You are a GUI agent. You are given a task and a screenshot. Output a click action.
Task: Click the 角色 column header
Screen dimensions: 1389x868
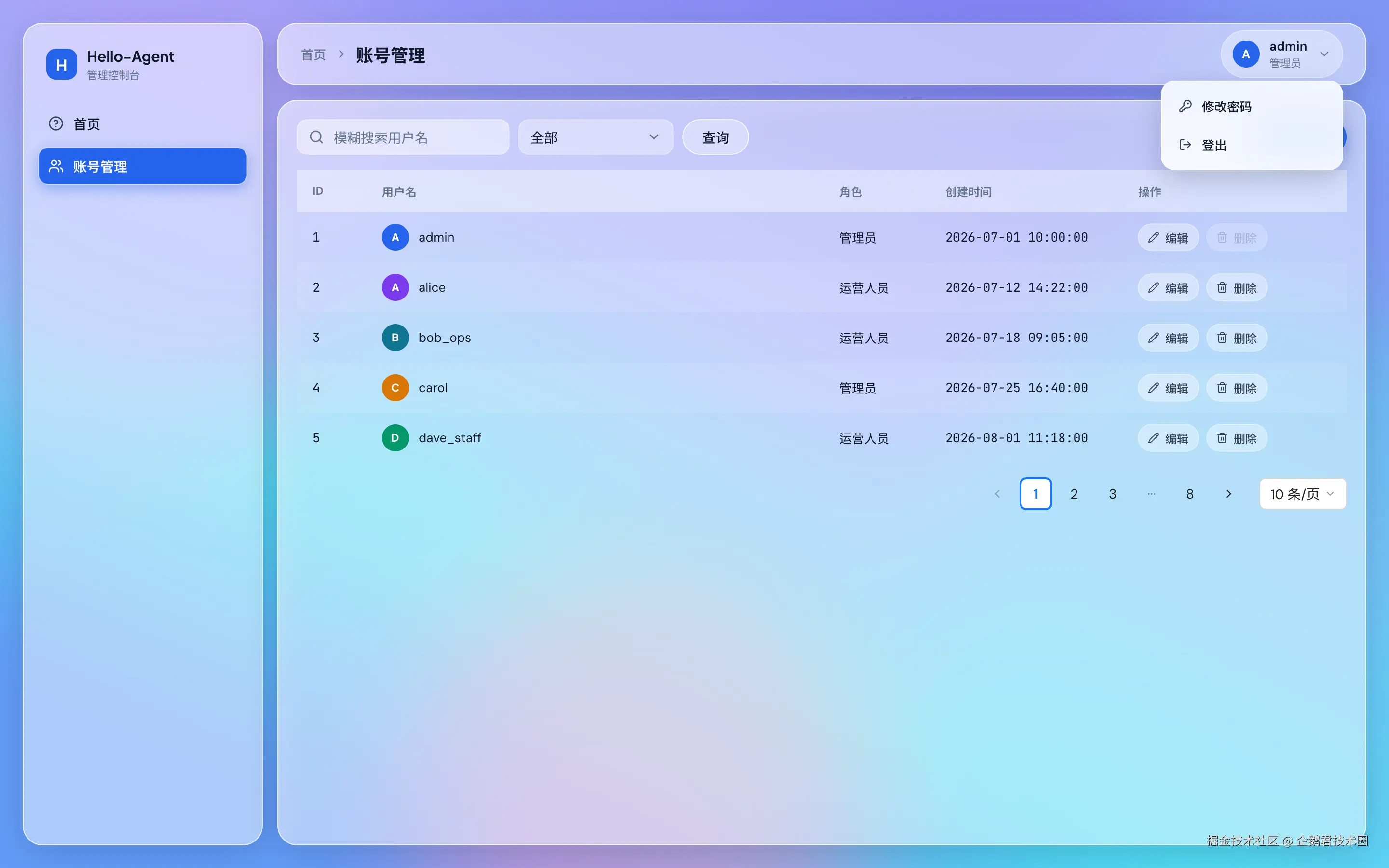(x=850, y=192)
